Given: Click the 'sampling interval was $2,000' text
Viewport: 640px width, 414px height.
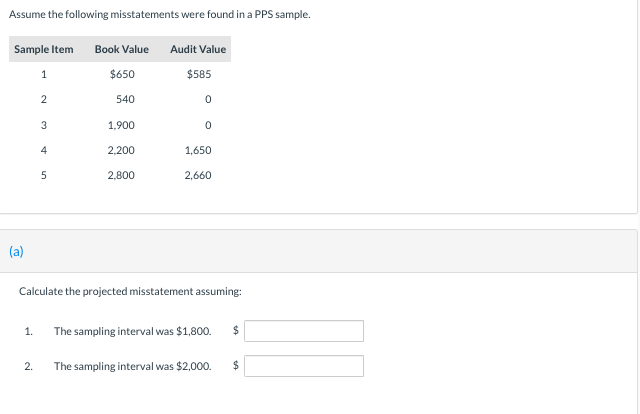Looking at the screenshot, I should point(132,366).
